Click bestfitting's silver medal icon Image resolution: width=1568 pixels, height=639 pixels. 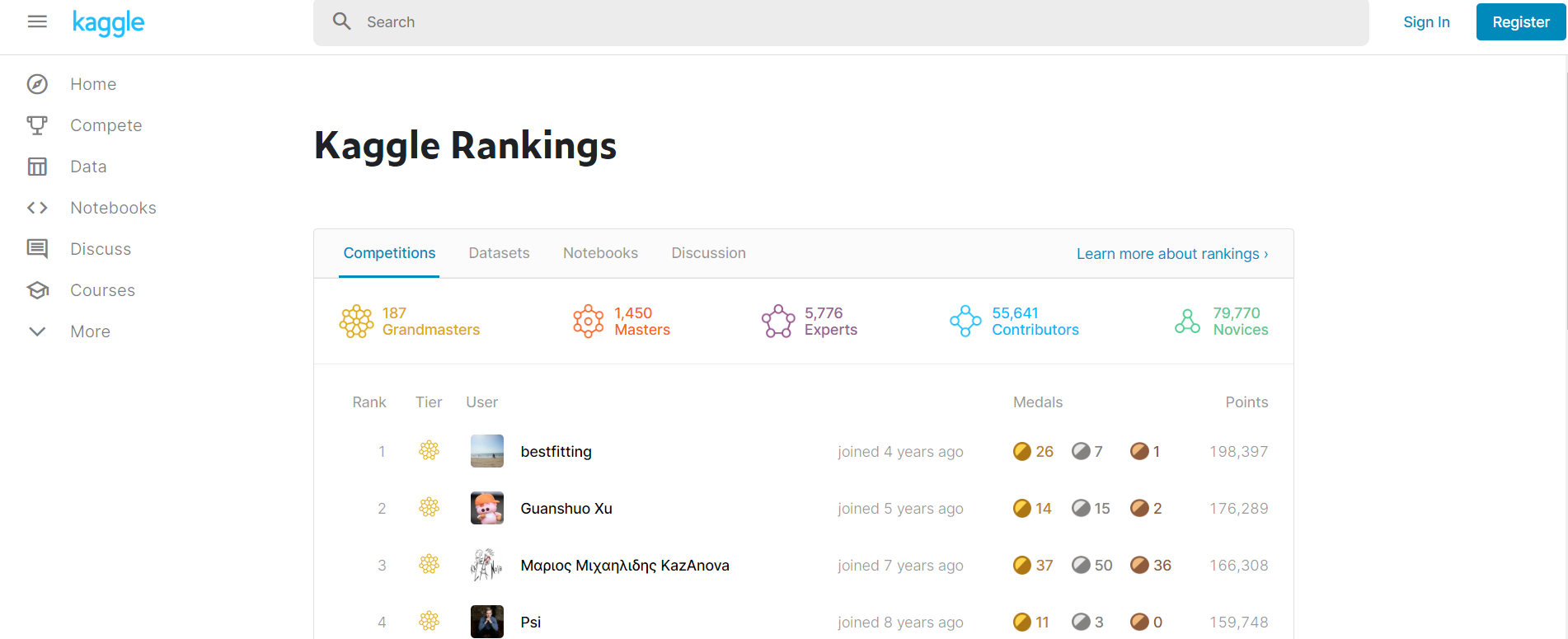click(1081, 451)
